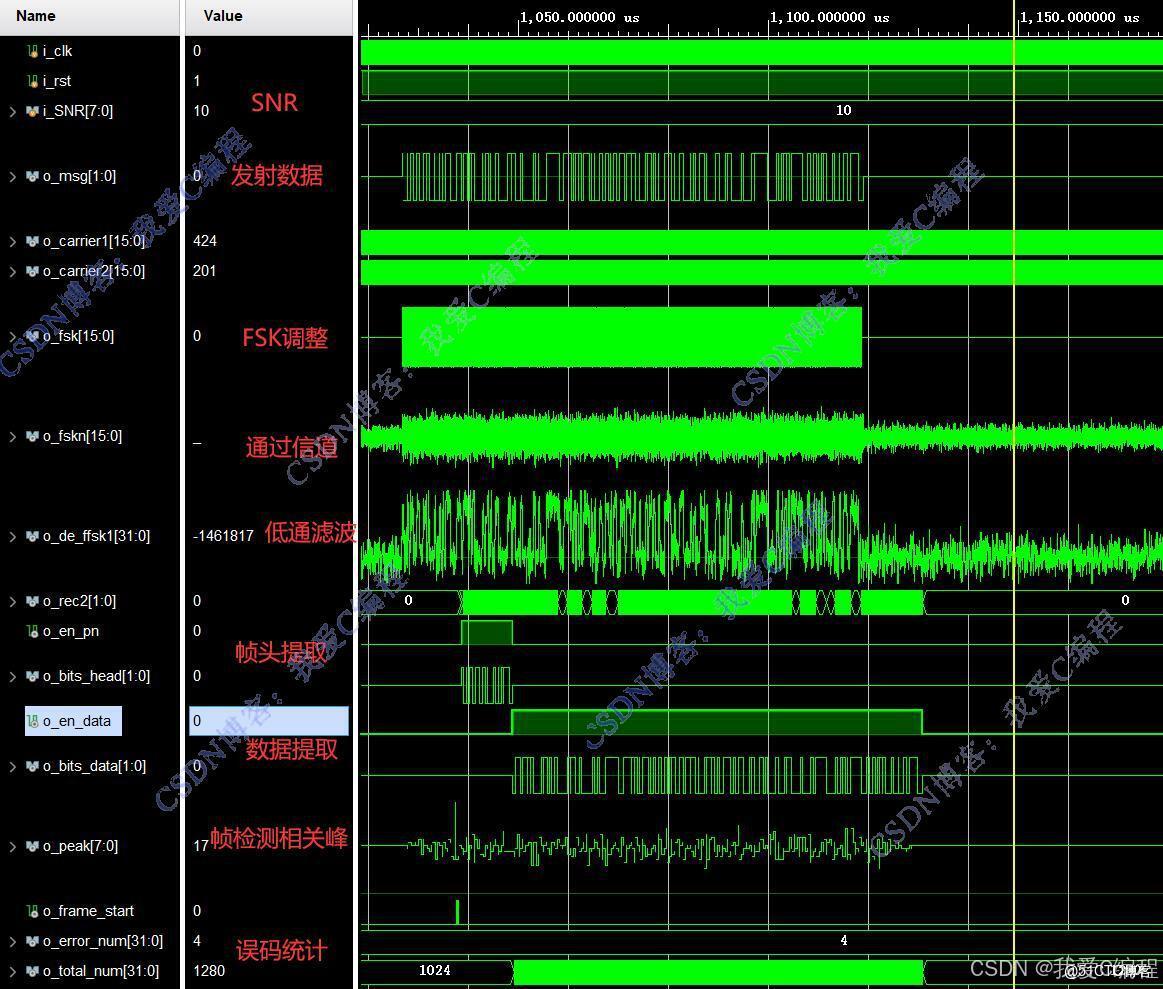Viewport: 1163px width, 989px height.
Task: Select the o_frame_start signal name
Action: click(x=88, y=911)
